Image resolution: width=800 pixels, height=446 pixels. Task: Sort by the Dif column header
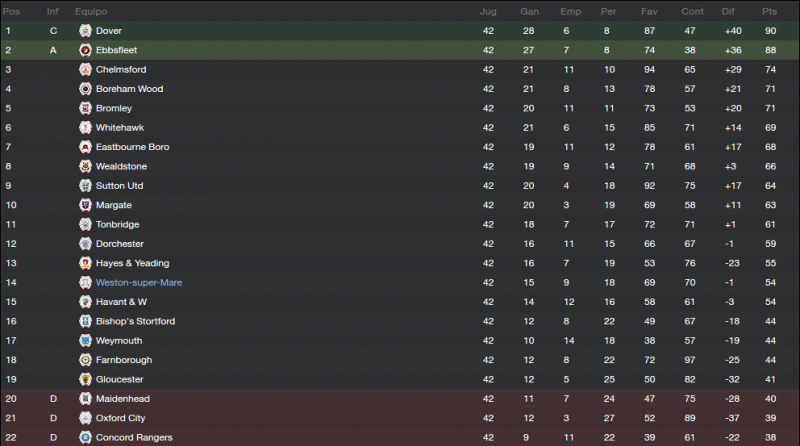pyautogui.click(x=728, y=11)
